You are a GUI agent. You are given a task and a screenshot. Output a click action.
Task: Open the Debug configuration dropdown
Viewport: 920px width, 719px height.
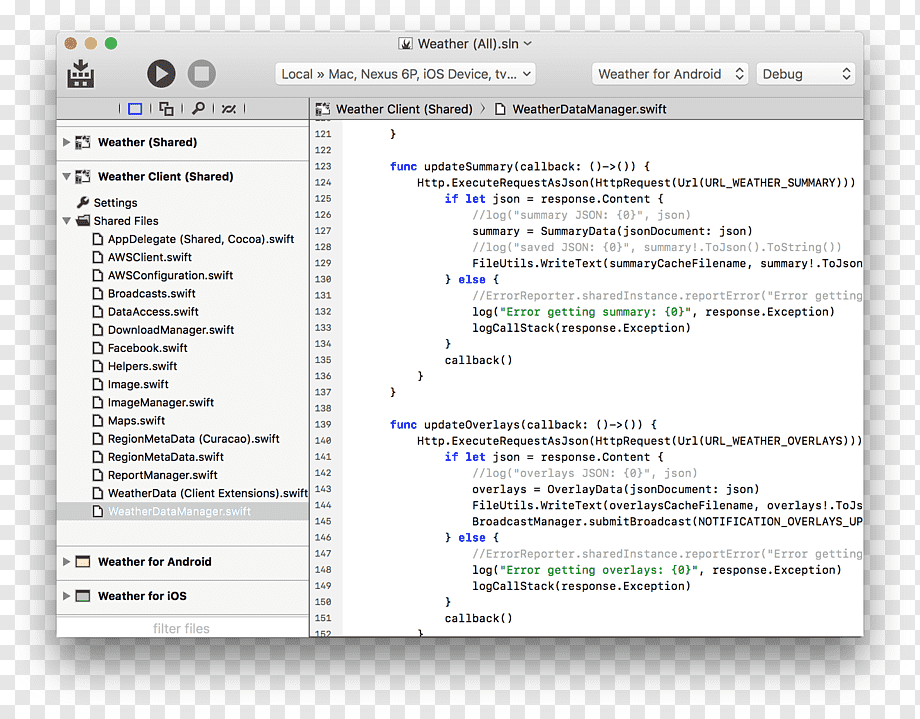(x=806, y=74)
